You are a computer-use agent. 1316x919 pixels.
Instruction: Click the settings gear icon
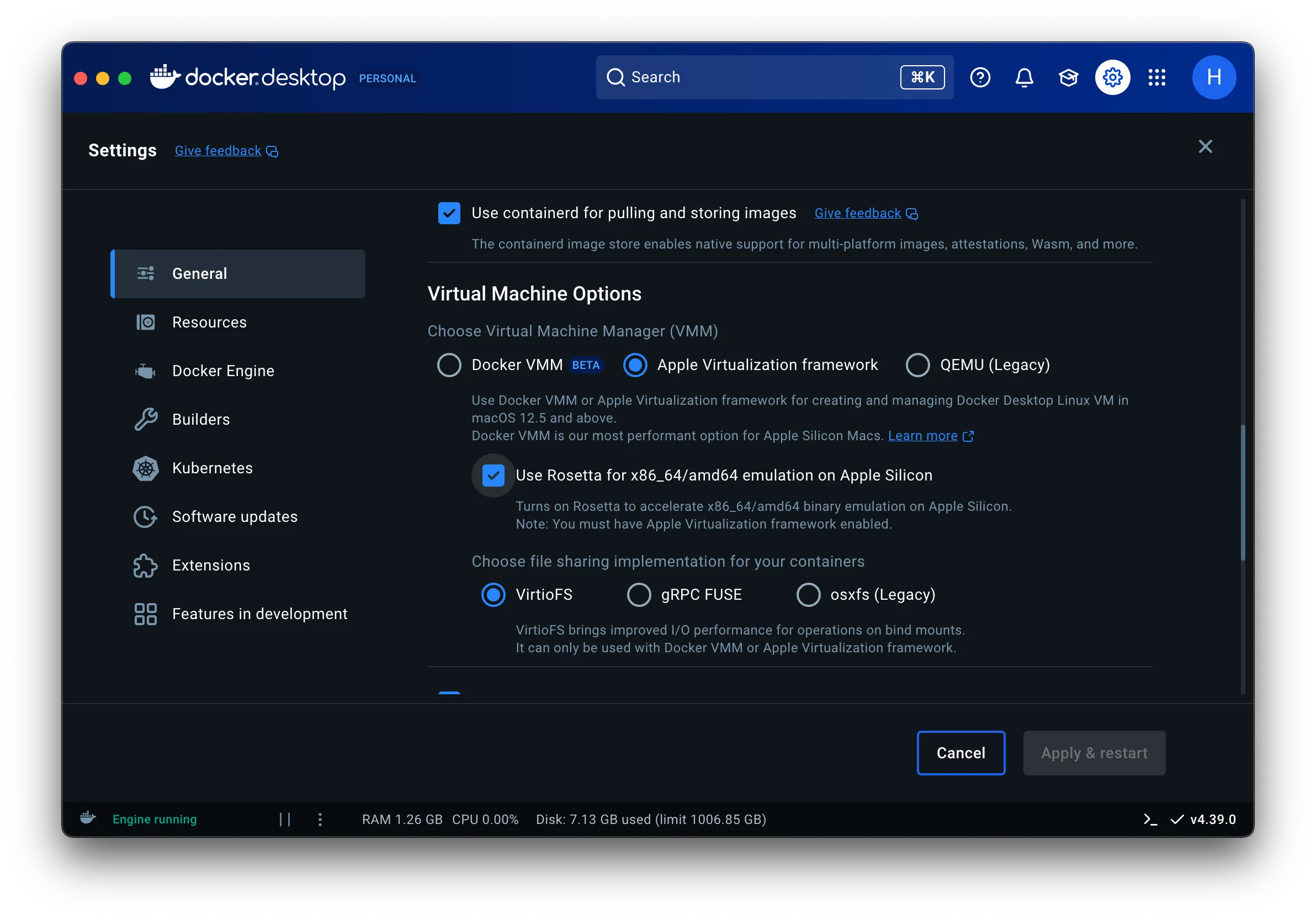tap(1112, 77)
